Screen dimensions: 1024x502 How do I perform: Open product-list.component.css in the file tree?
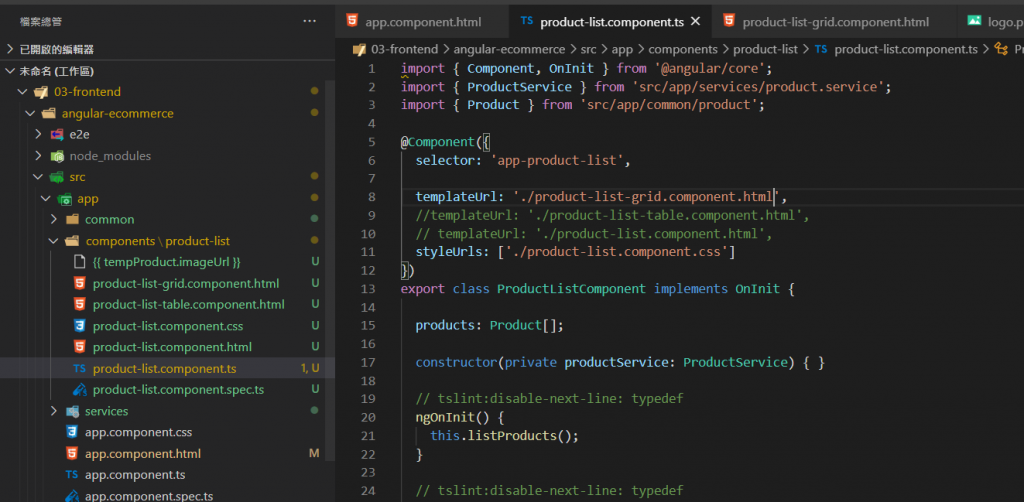coord(167,326)
